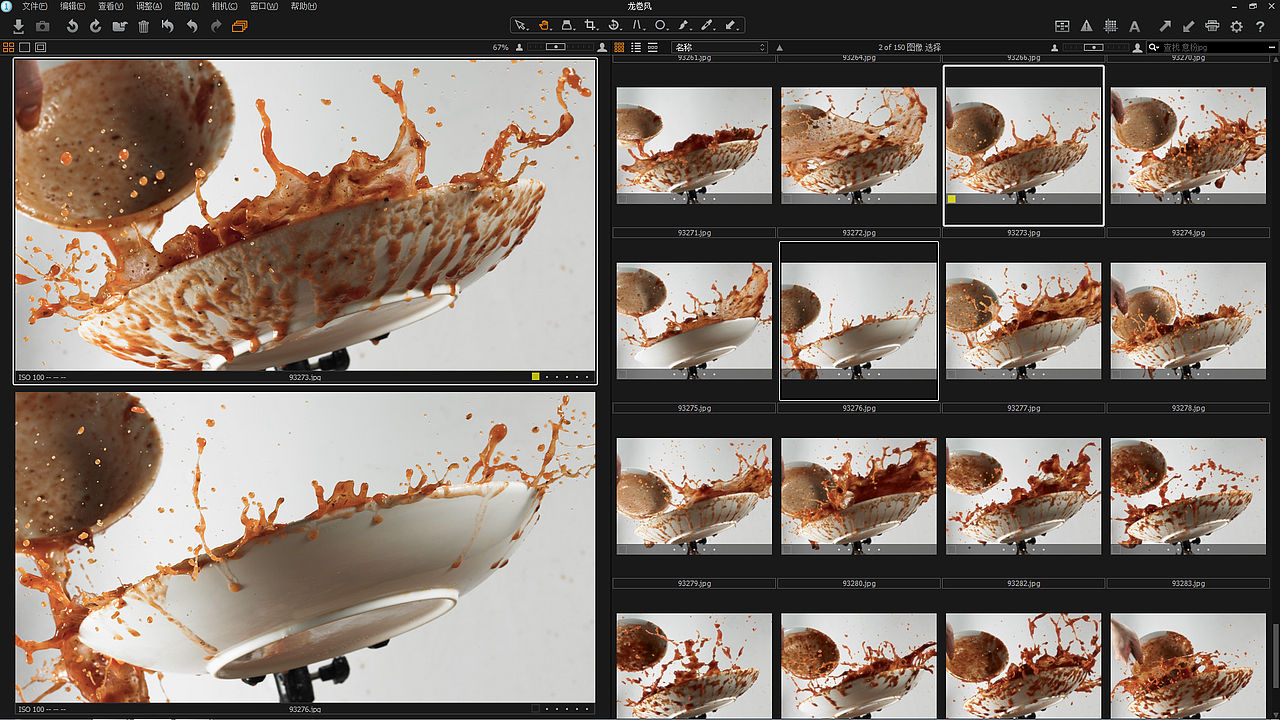Adjust the browser thumbnail size slider

[1096, 47]
